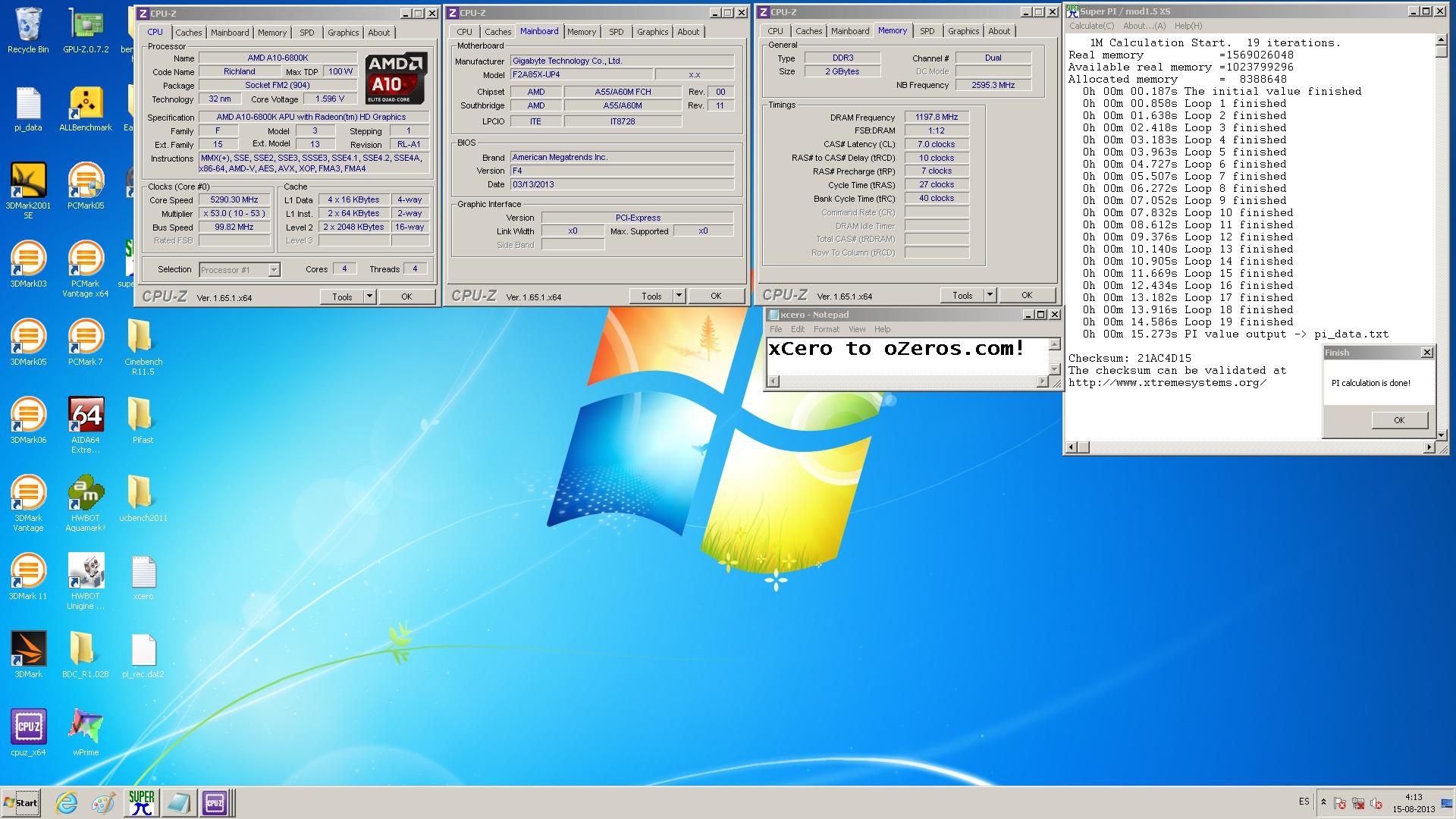Open Help(H) menu in Super PI
This screenshot has height=819, width=1456.
1188,26
